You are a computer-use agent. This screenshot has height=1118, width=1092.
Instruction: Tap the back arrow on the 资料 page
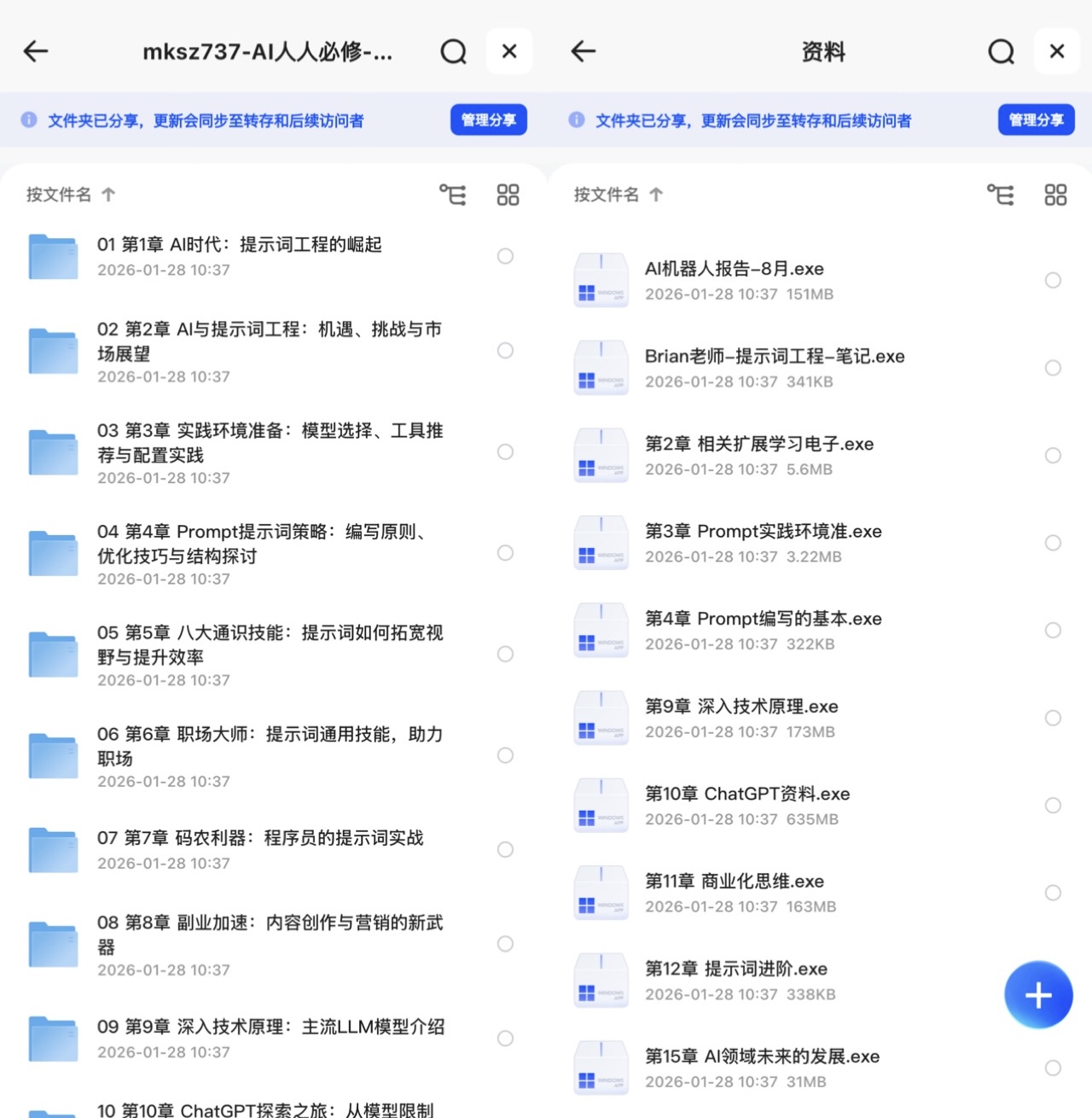point(583,51)
